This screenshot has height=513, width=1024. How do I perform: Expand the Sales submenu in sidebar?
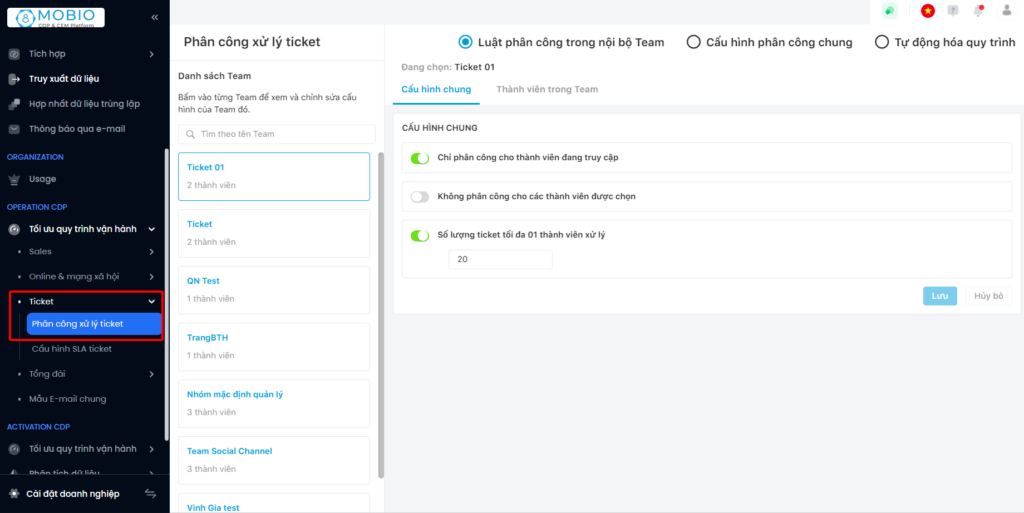click(152, 252)
